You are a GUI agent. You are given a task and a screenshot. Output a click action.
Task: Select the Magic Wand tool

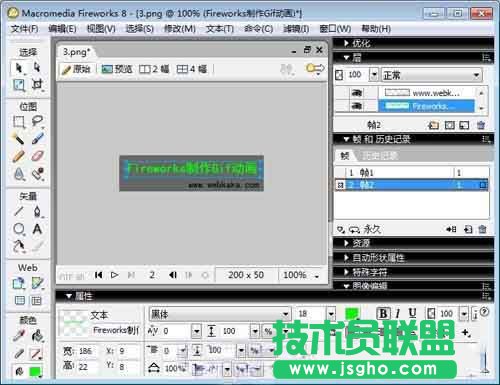(19, 138)
